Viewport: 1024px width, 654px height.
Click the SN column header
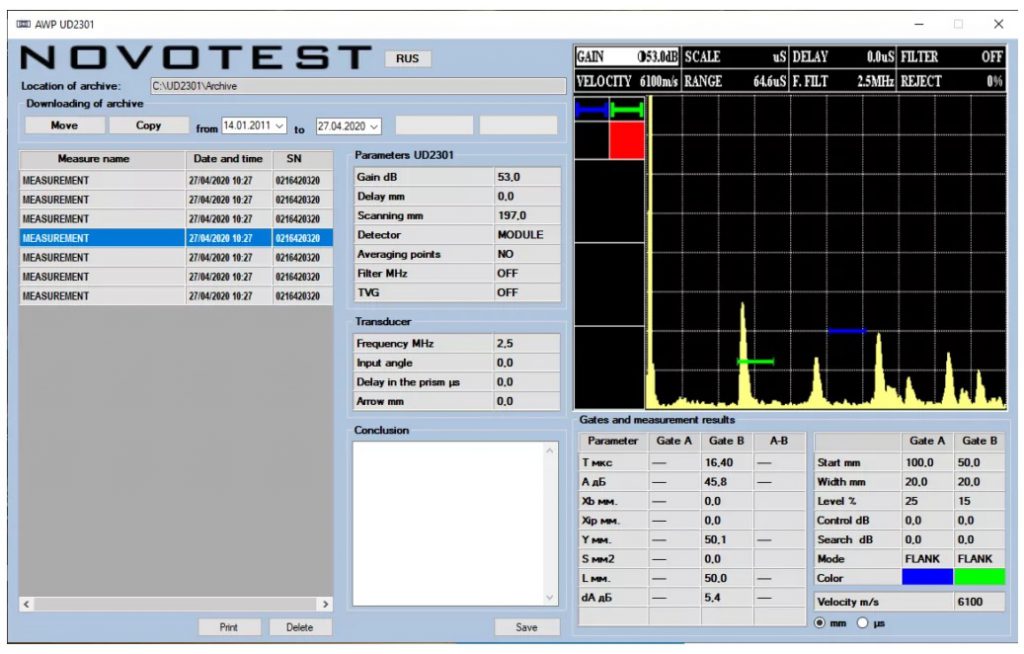pyautogui.click(x=301, y=159)
